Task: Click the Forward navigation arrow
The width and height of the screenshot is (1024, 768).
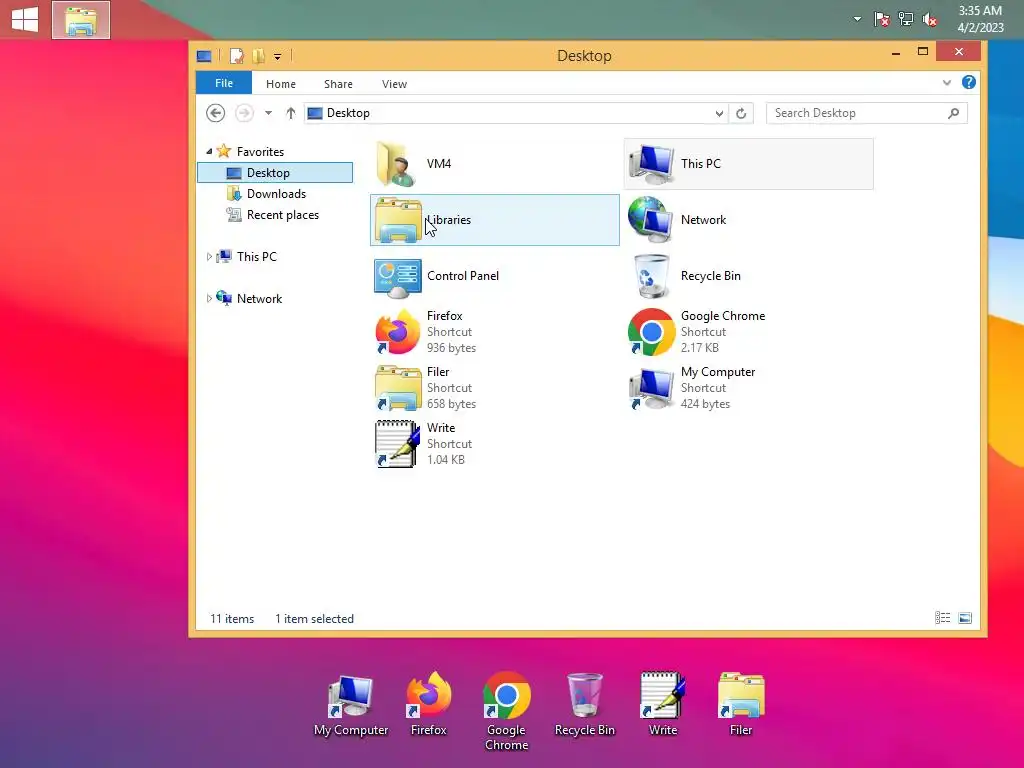Action: click(244, 113)
